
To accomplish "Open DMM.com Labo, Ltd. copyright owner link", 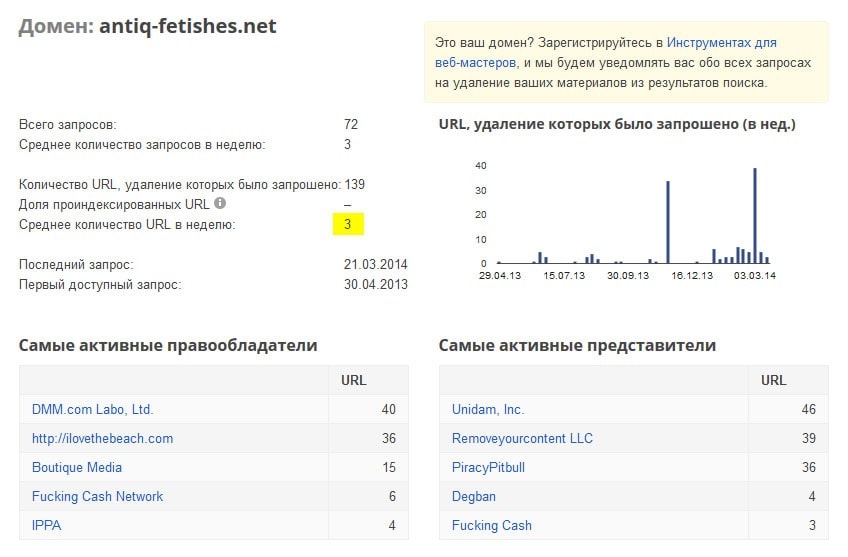I will pyautogui.click(x=92, y=409).
